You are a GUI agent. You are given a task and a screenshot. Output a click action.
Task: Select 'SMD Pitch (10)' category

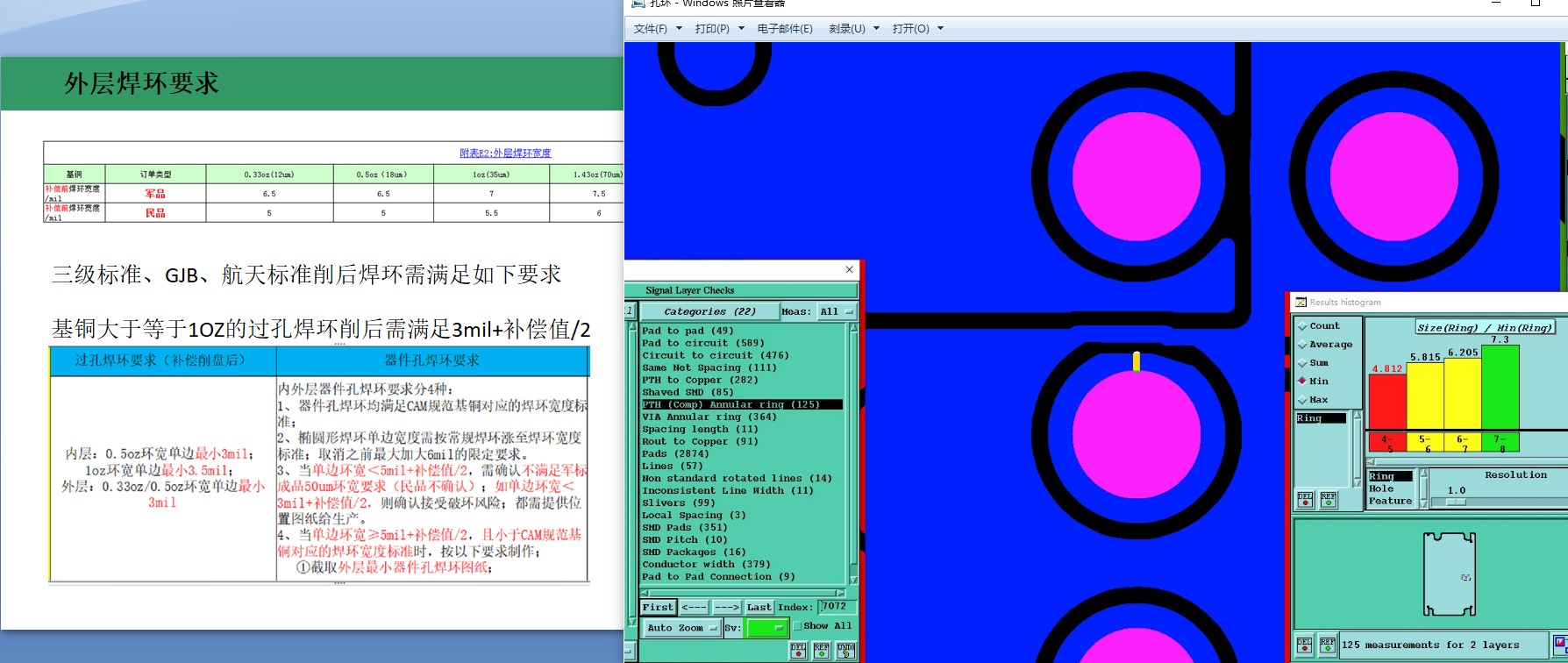(684, 539)
